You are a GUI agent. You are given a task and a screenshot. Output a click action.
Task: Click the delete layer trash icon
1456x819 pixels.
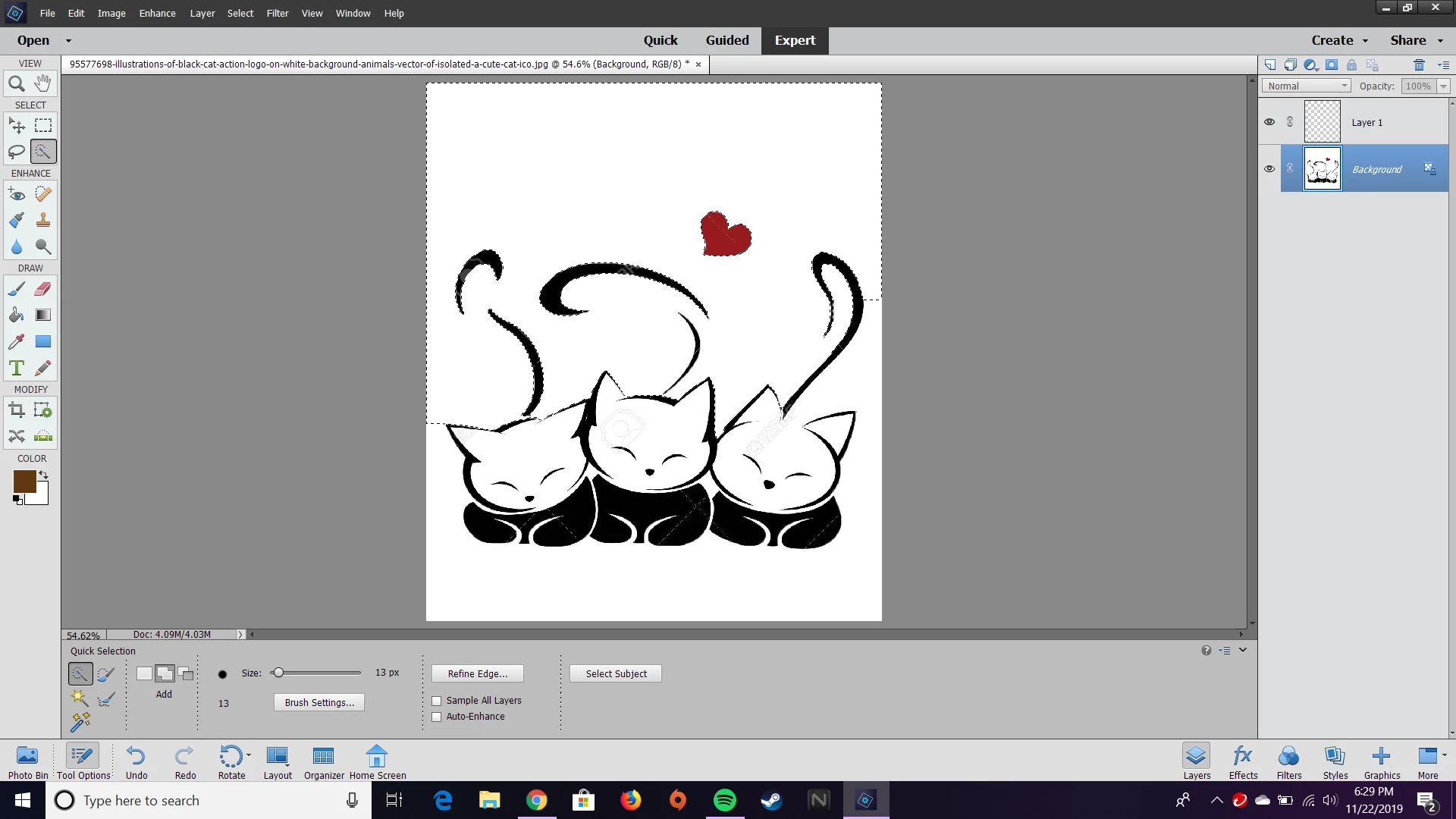[x=1419, y=65]
